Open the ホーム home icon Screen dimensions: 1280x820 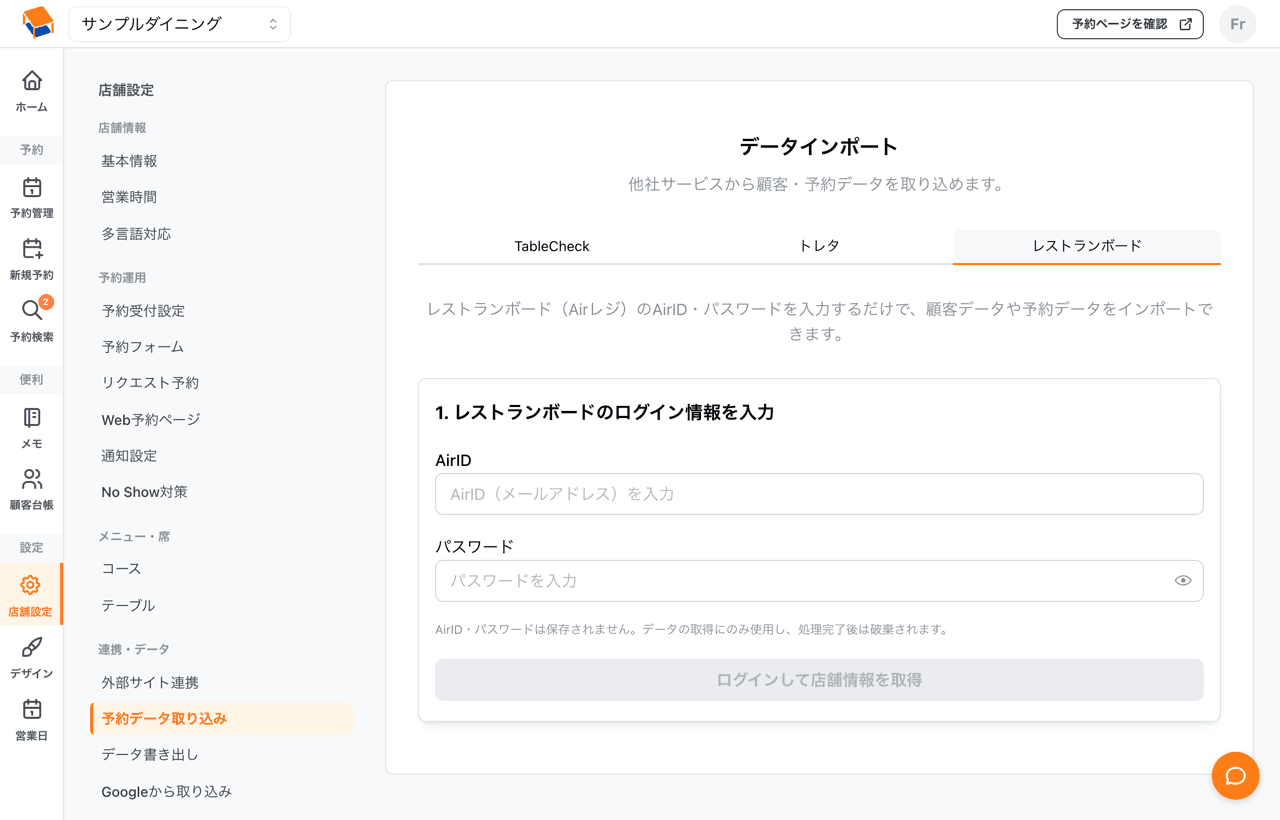pyautogui.click(x=32, y=80)
